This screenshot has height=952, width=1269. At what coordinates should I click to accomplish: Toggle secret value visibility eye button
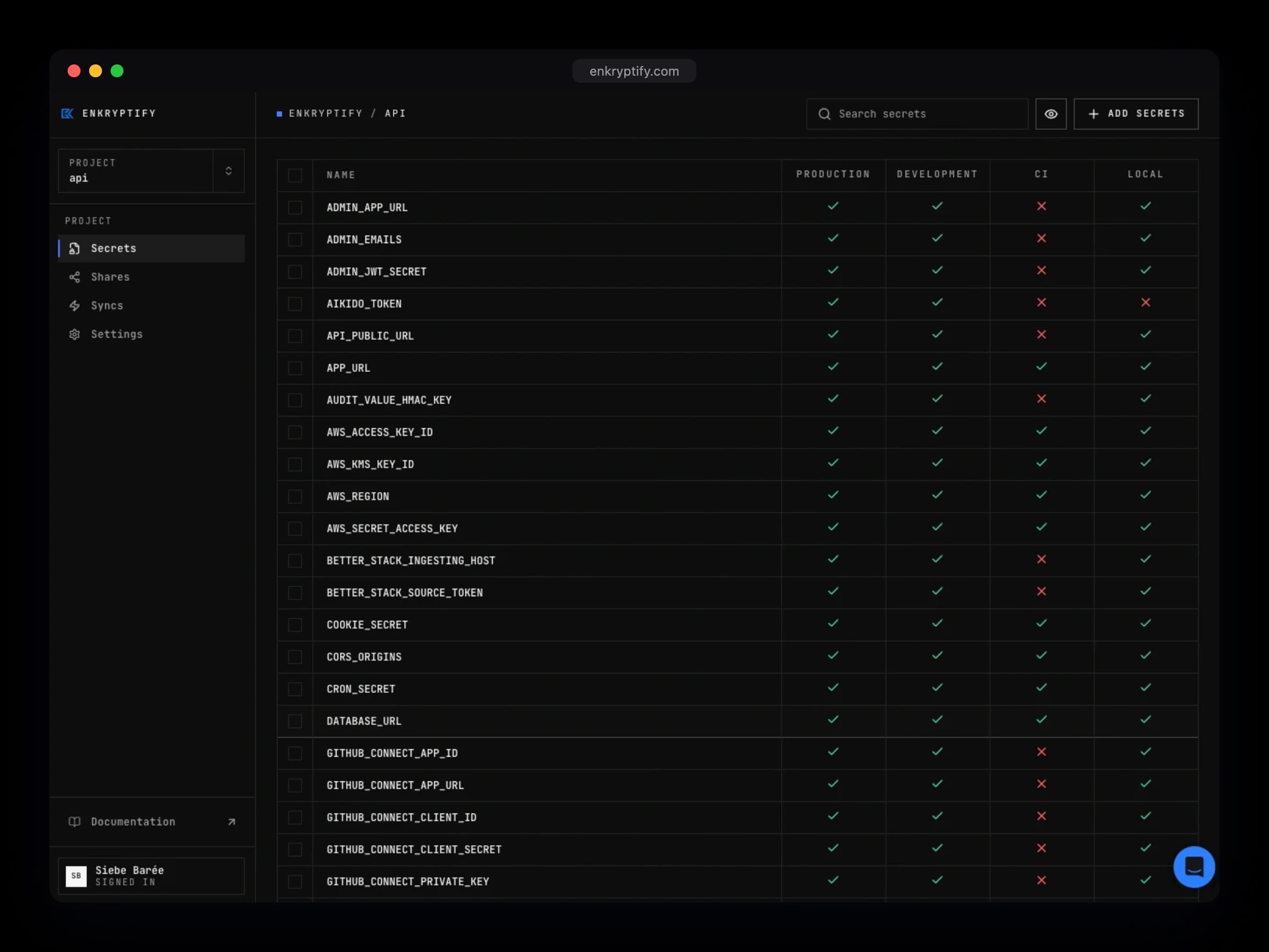(1051, 114)
